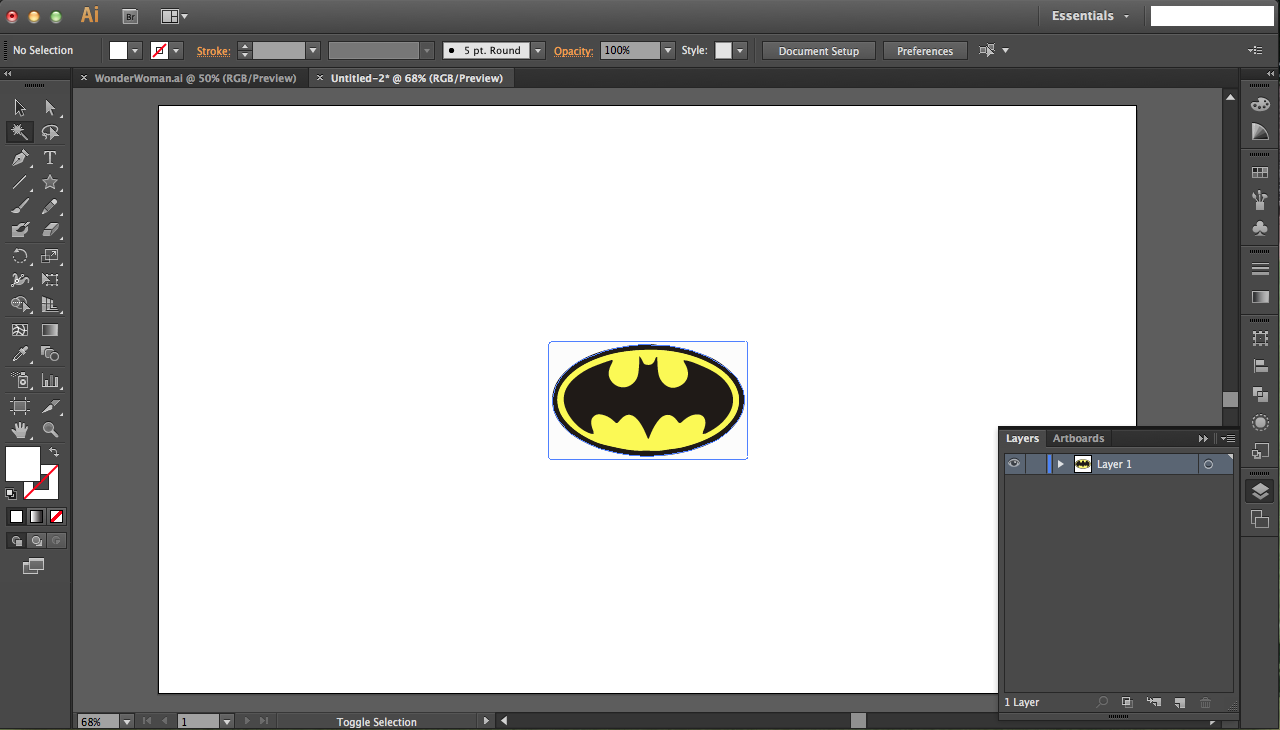
Task: Open the Stroke weight dropdown
Action: point(313,50)
